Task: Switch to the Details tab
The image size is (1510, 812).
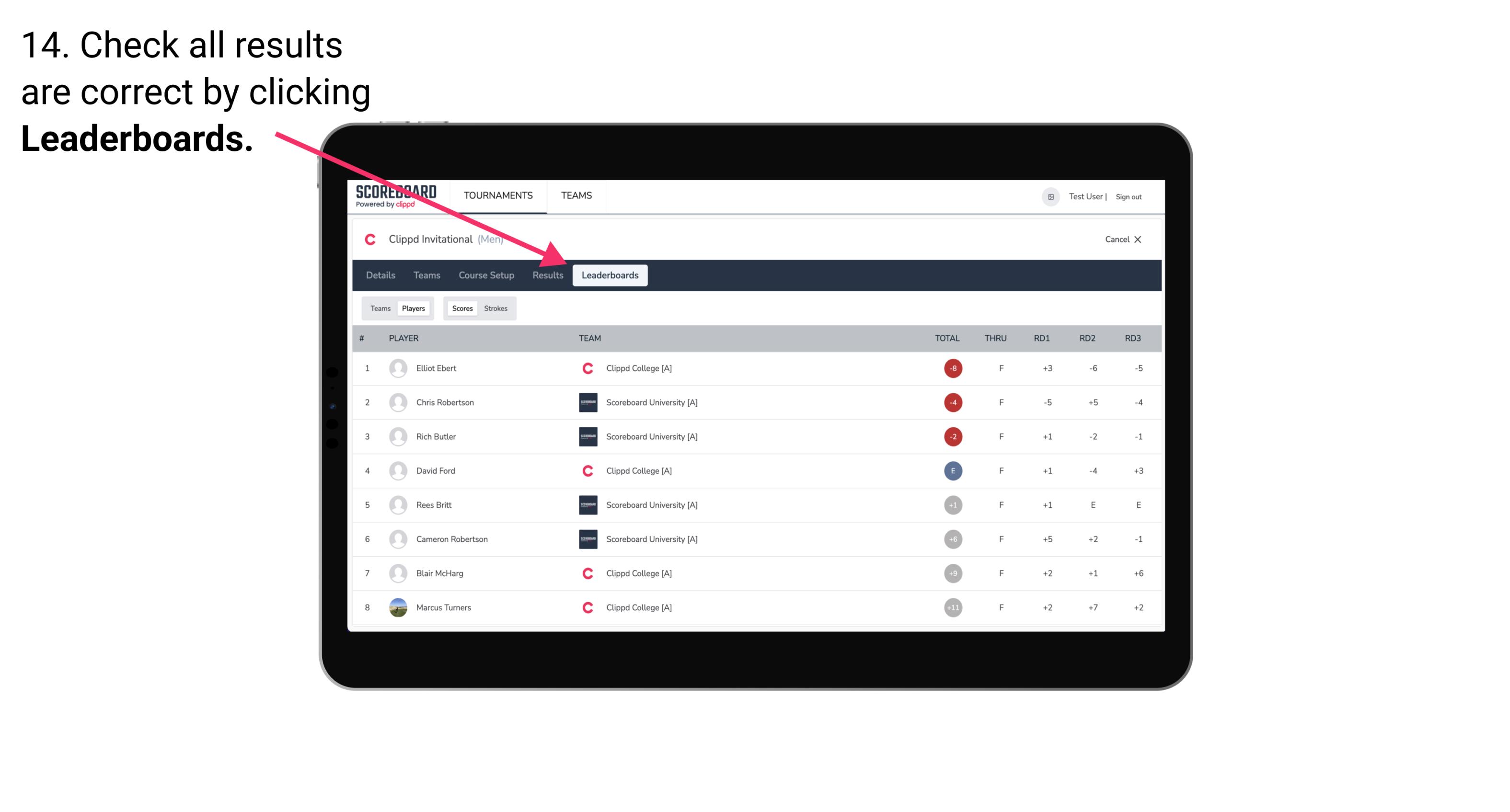Action: [380, 276]
